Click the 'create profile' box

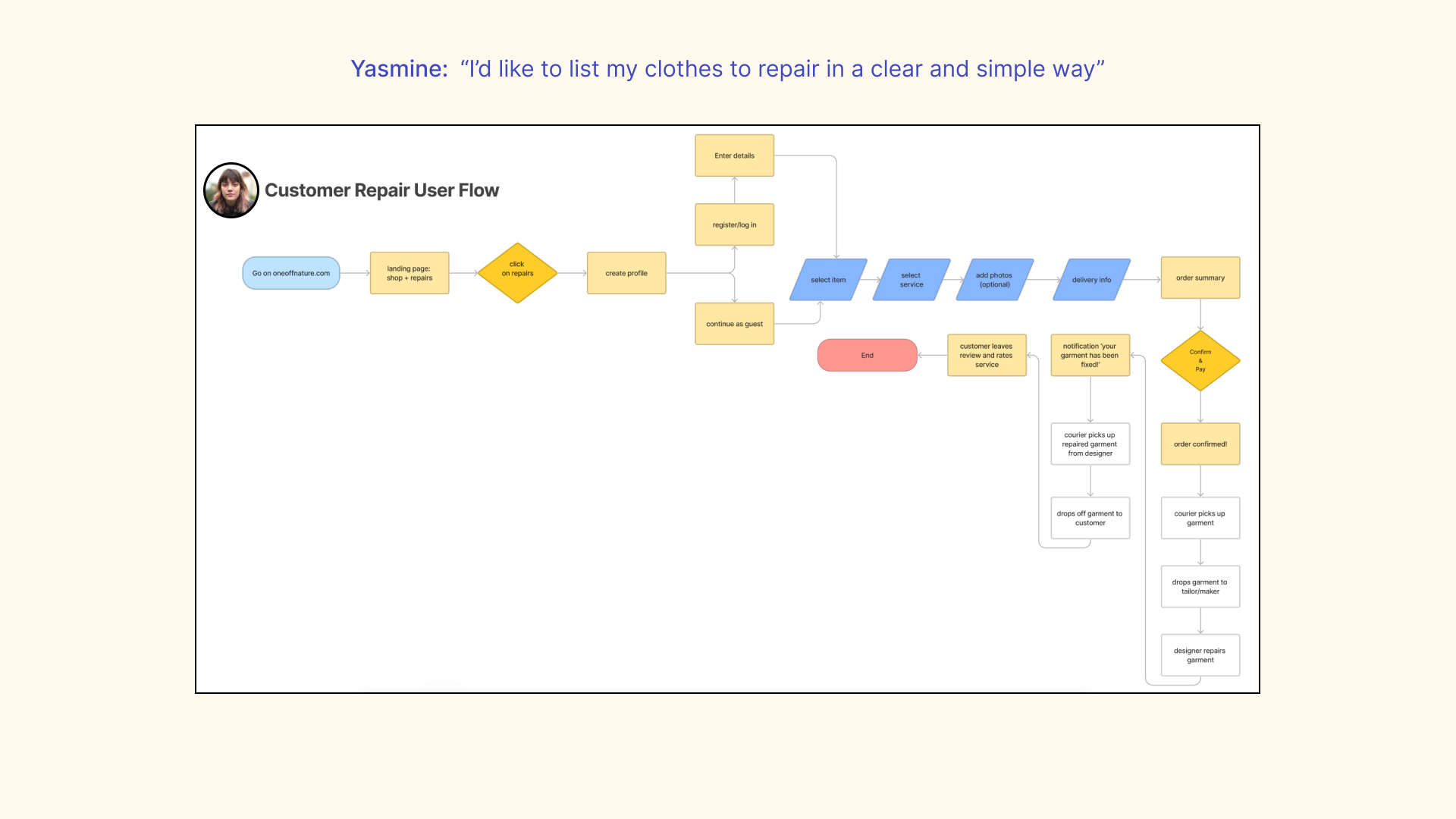tap(626, 273)
